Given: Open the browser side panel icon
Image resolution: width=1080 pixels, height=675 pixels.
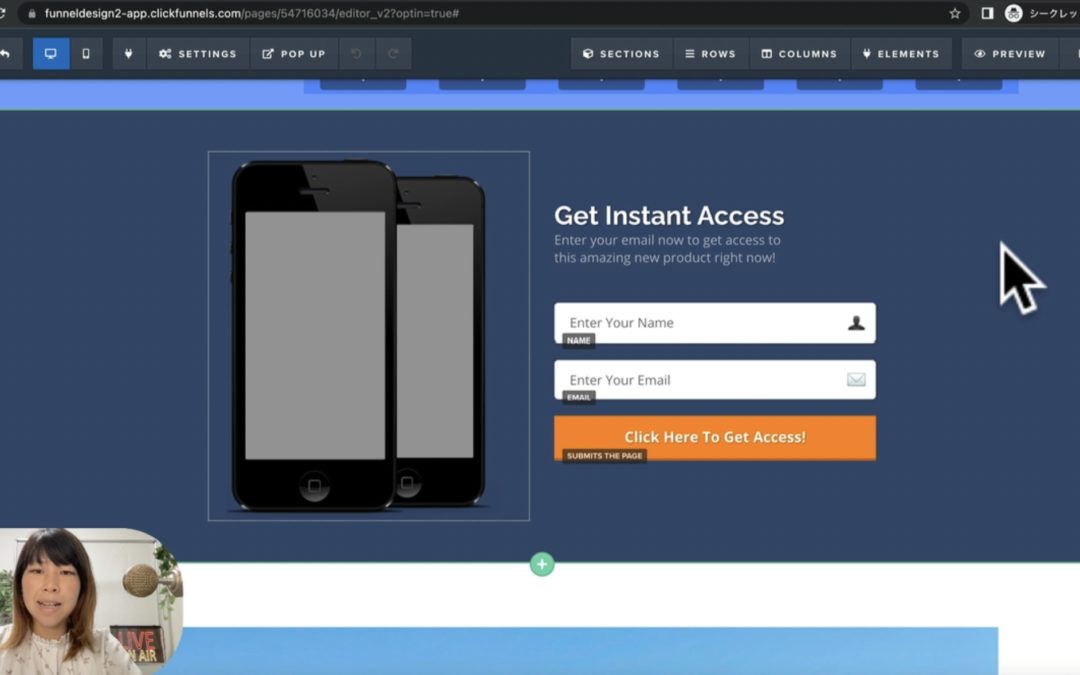Looking at the screenshot, I should (987, 14).
